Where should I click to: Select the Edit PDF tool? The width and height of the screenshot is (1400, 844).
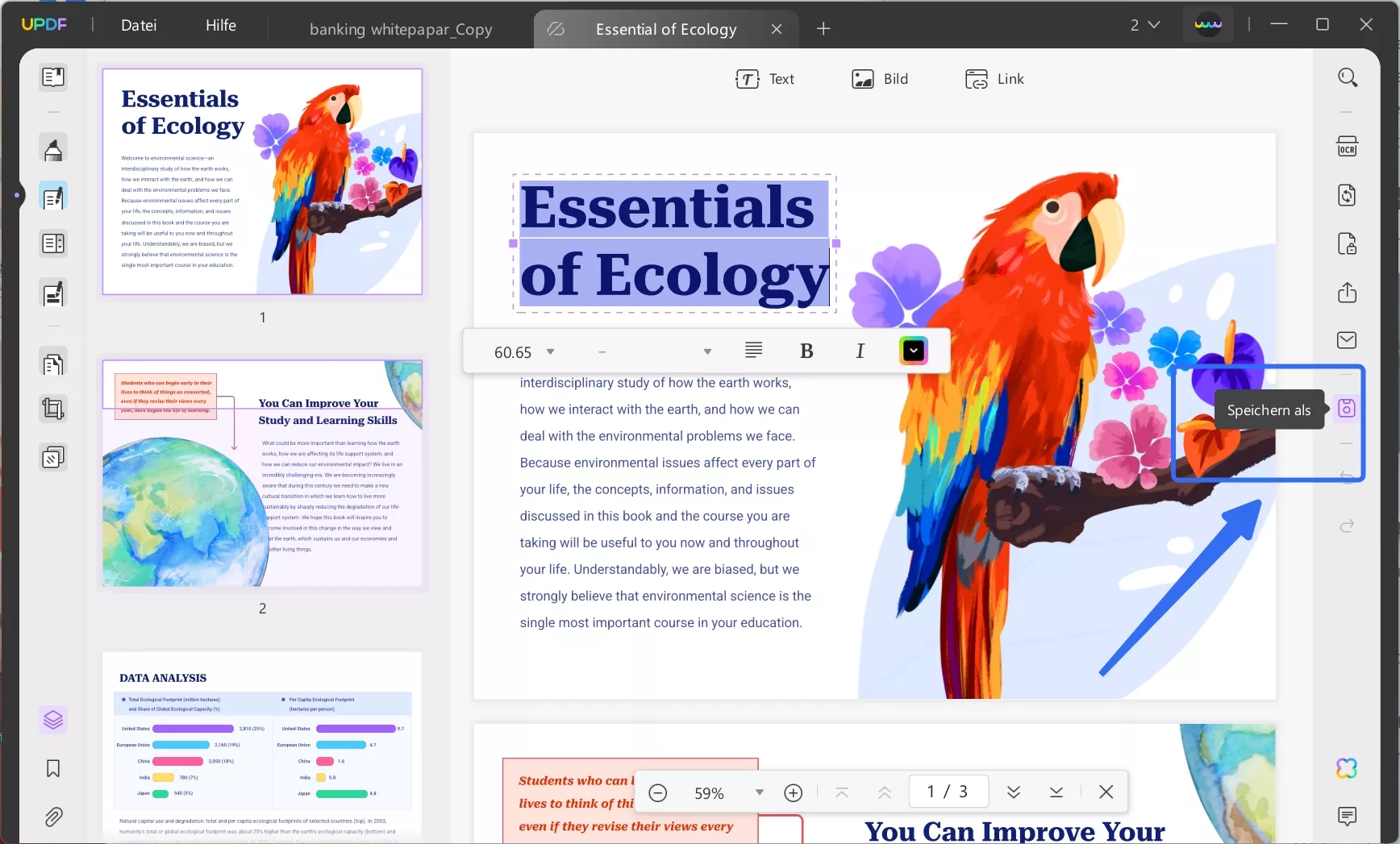pos(53,197)
